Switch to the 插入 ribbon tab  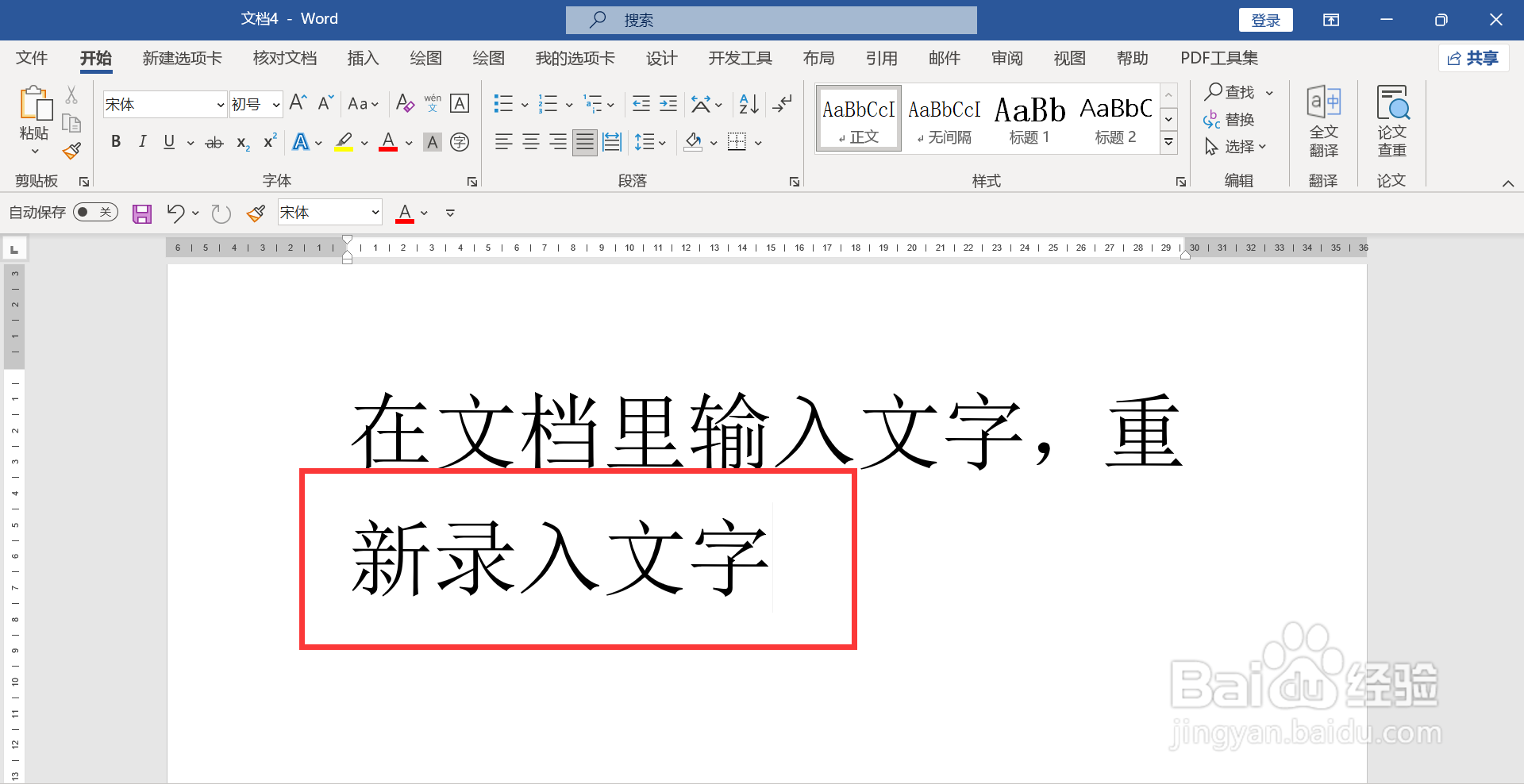(363, 57)
